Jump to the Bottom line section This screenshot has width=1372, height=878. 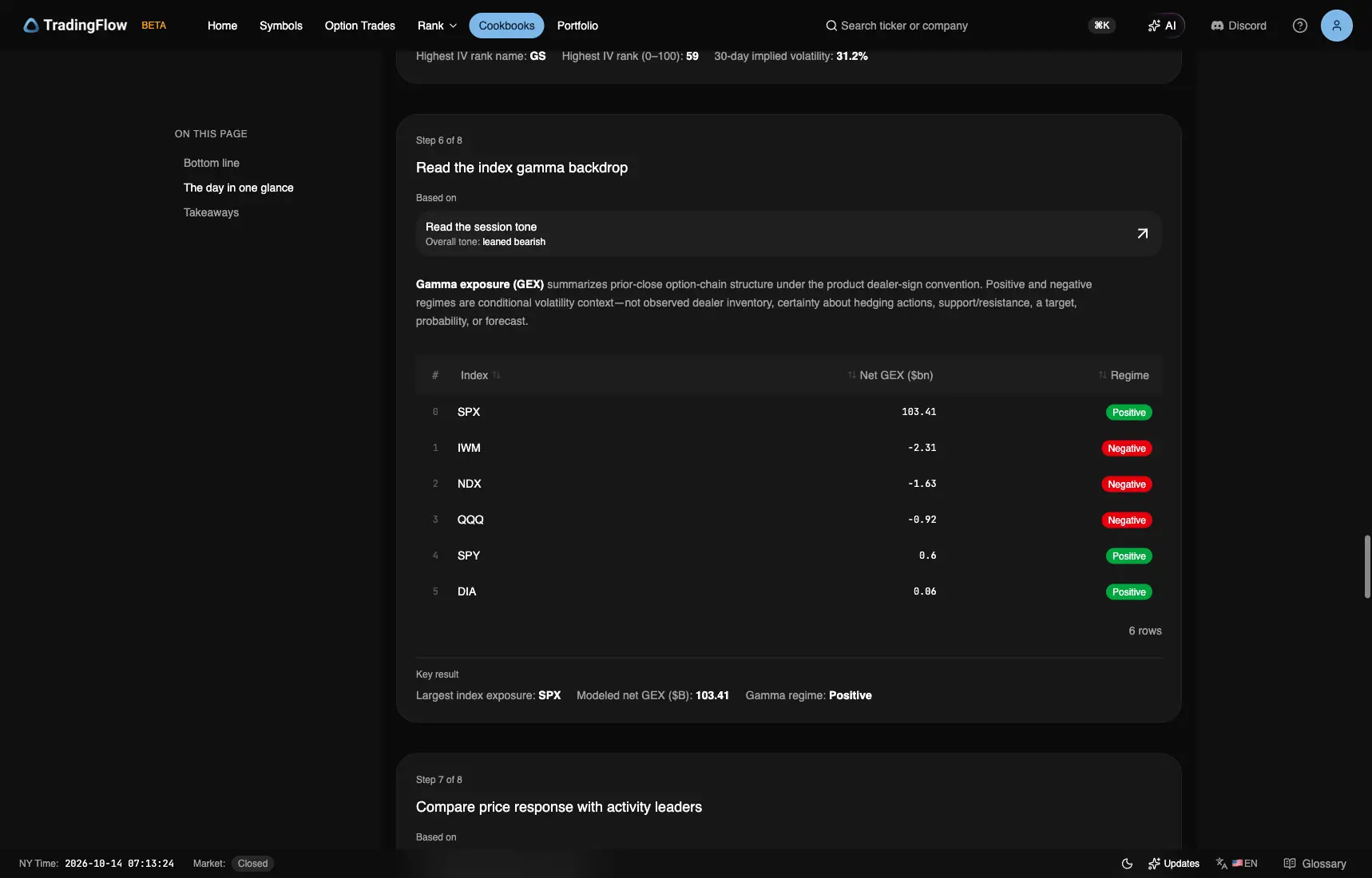coord(212,163)
